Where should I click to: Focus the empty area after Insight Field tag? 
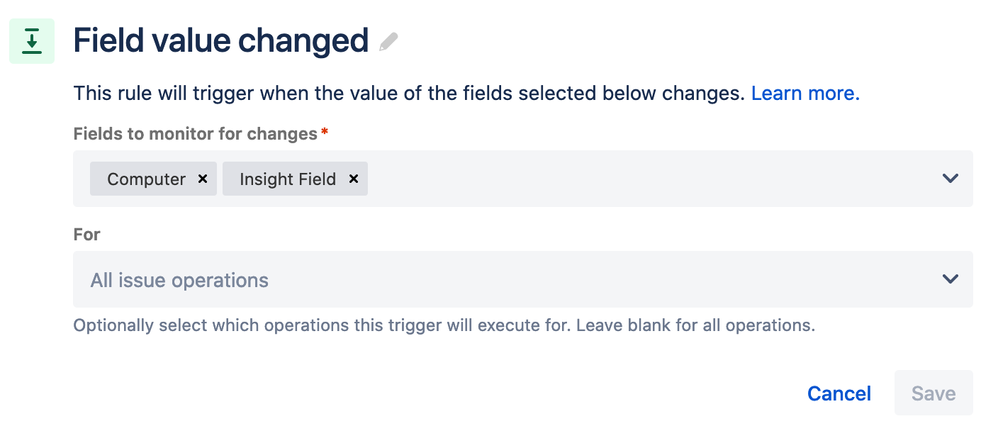pyautogui.click(x=649, y=178)
